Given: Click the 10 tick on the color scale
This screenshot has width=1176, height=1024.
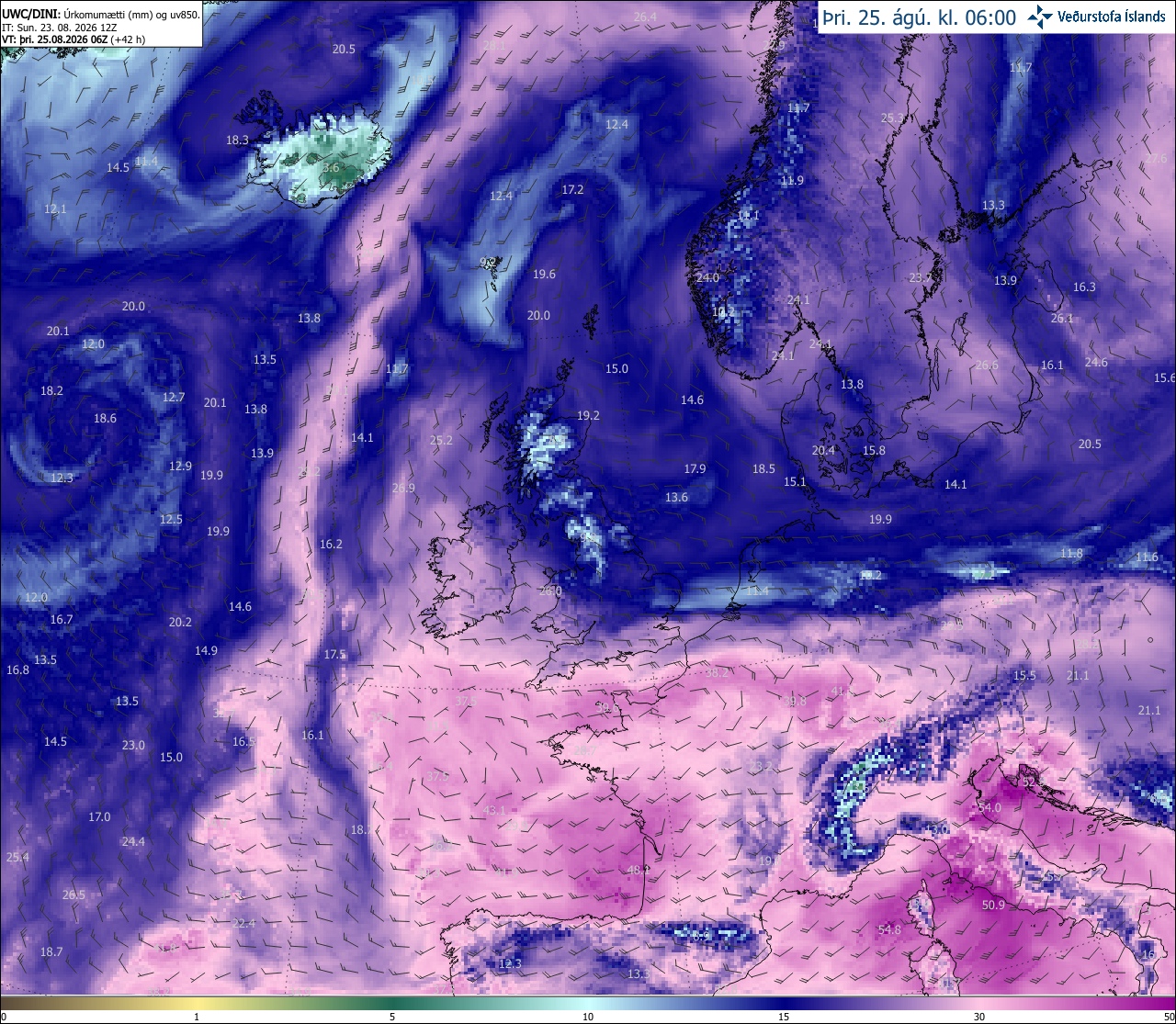Looking at the screenshot, I should pos(588,1017).
